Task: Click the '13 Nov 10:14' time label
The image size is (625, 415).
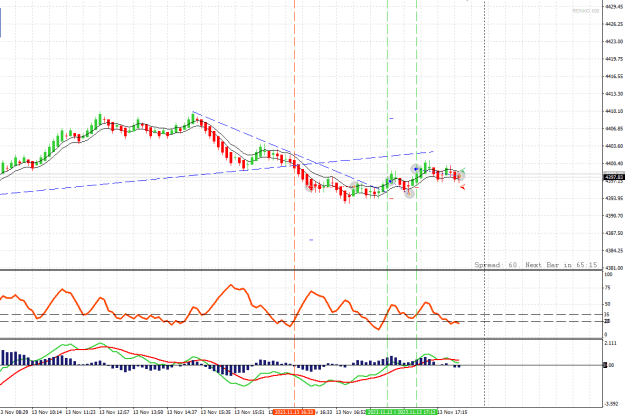Action: 47,412
